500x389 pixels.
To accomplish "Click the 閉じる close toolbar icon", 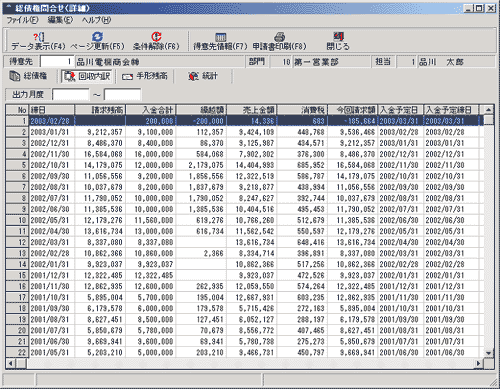I will coord(339,36).
